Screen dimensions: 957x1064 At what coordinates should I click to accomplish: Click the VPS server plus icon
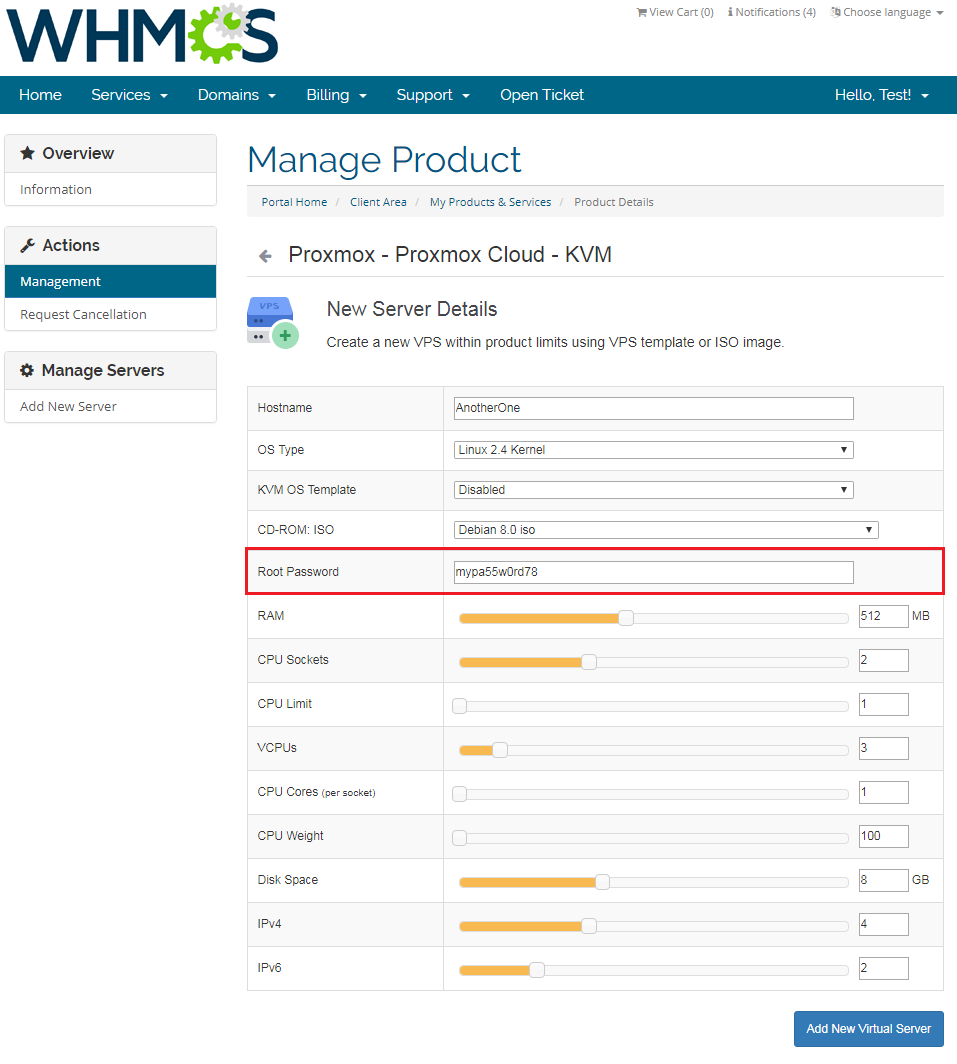tap(273, 322)
